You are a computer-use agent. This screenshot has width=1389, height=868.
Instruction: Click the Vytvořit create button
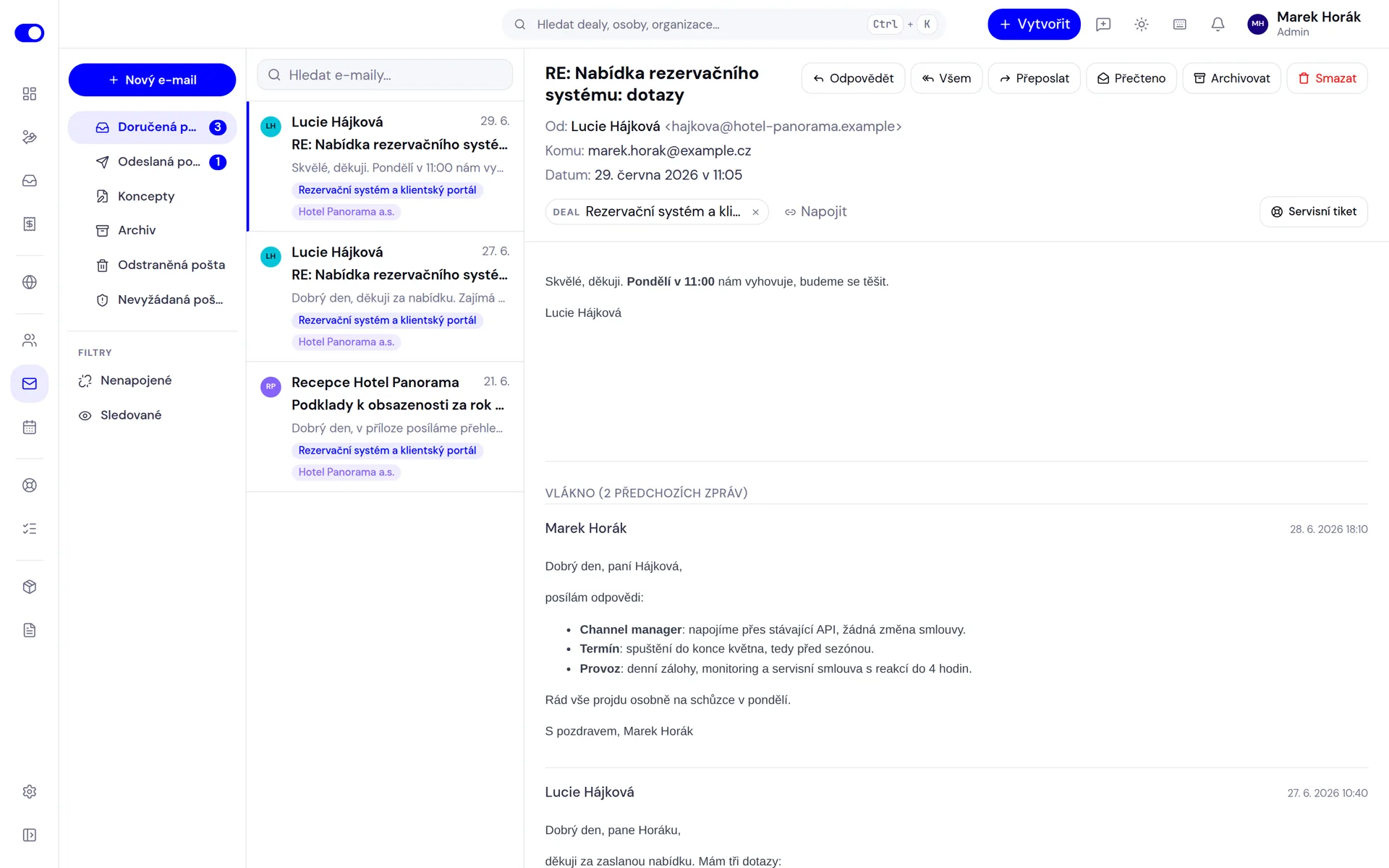tap(1034, 25)
